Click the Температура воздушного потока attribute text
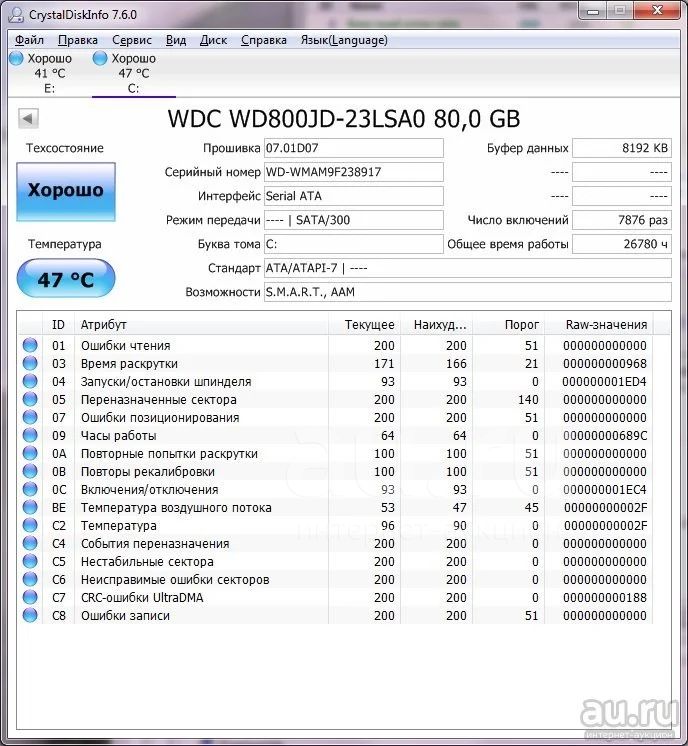The width and height of the screenshot is (688, 746). [x=176, y=508]
